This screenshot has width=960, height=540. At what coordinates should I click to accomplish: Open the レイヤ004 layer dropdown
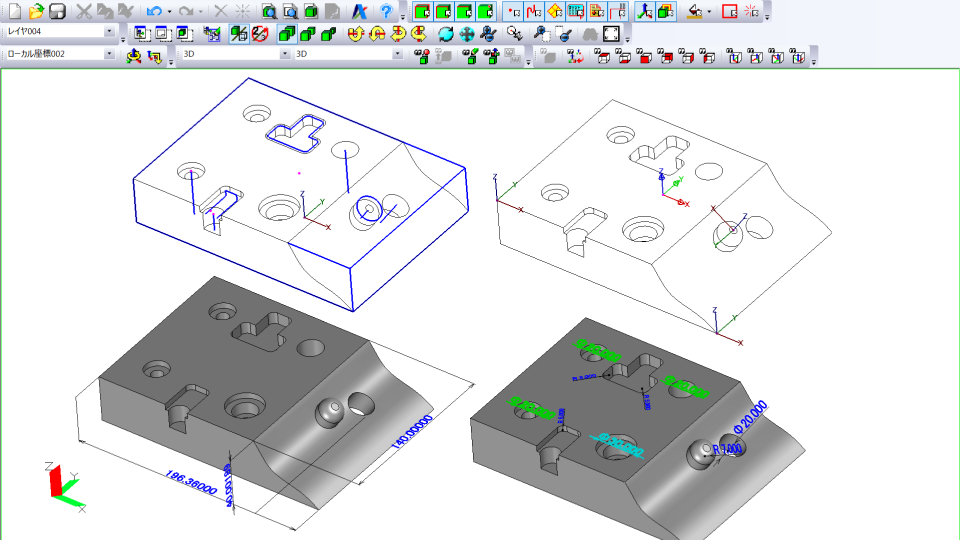tap(110, 32)
